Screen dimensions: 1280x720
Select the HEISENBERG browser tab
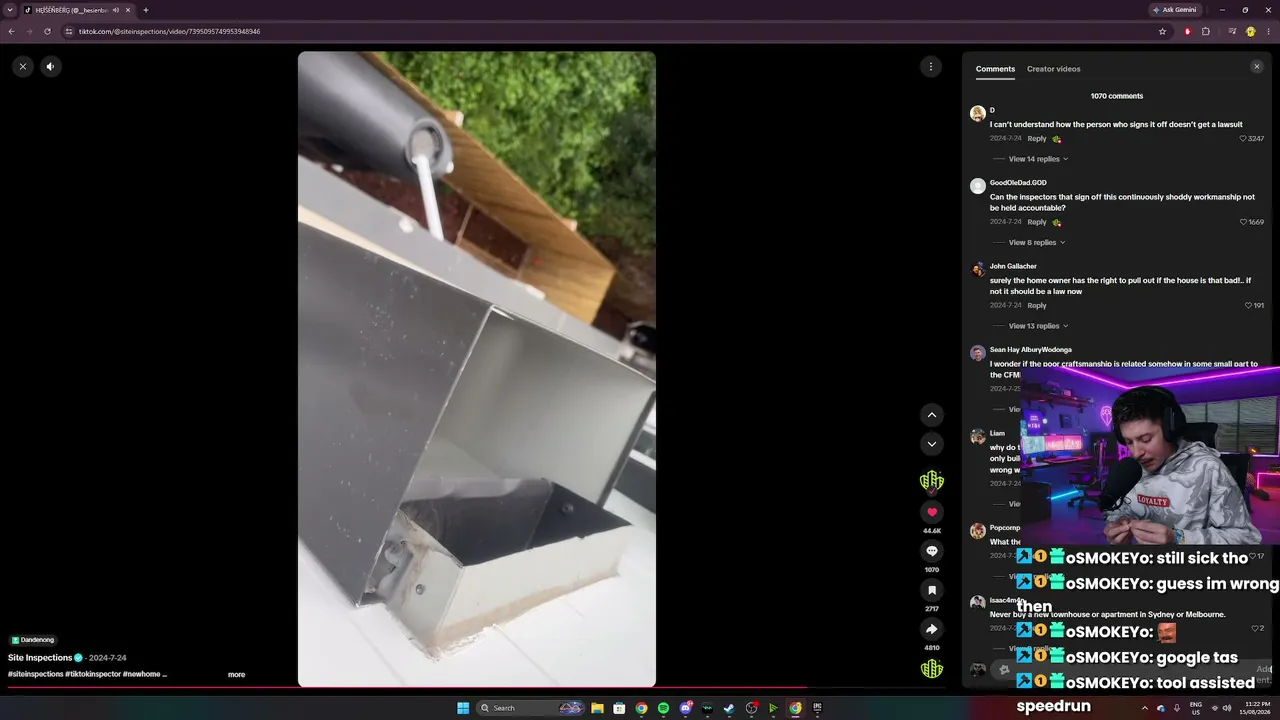tap(78, 10)
